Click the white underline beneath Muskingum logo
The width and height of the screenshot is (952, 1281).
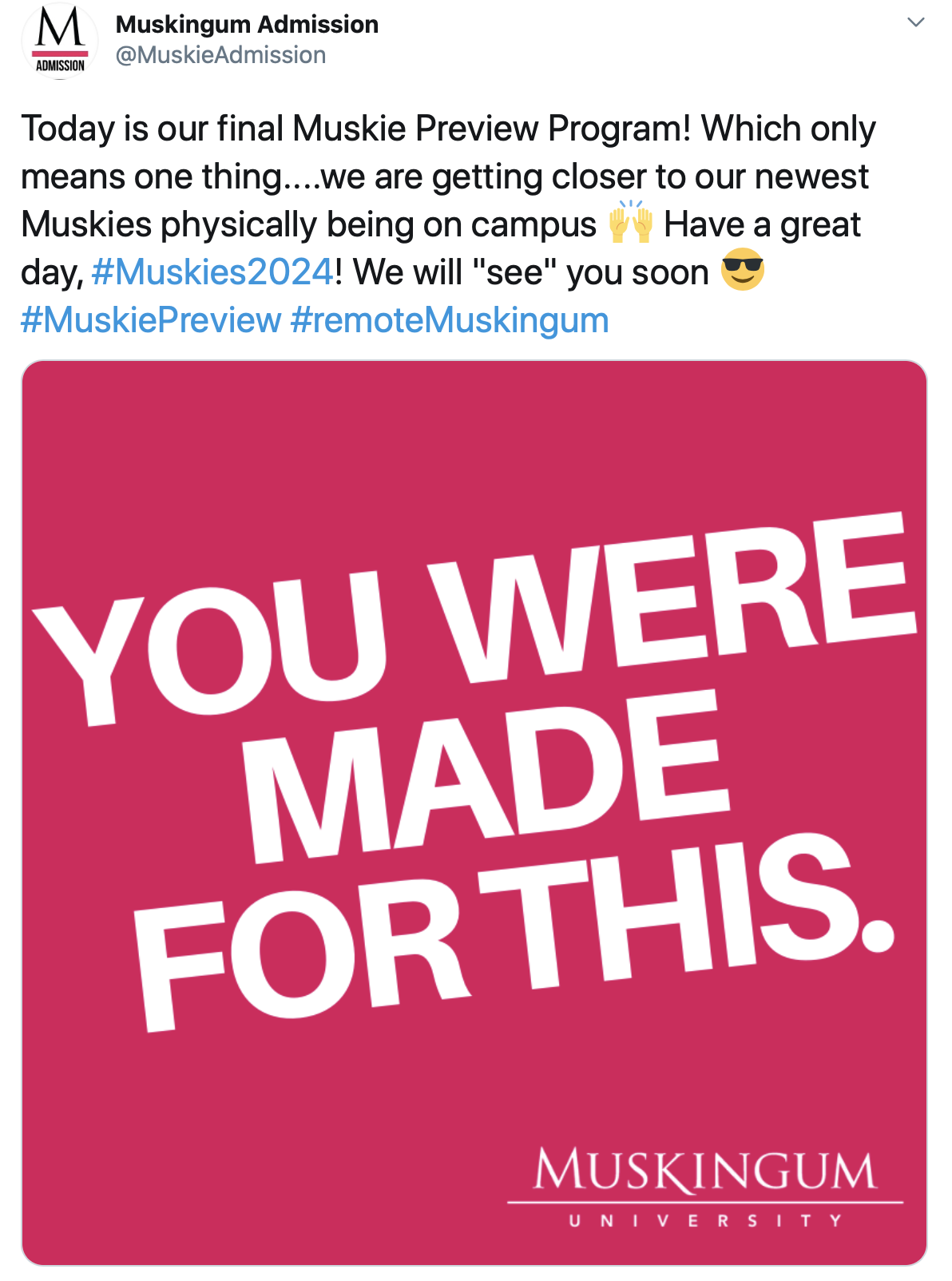[705, 1202]
